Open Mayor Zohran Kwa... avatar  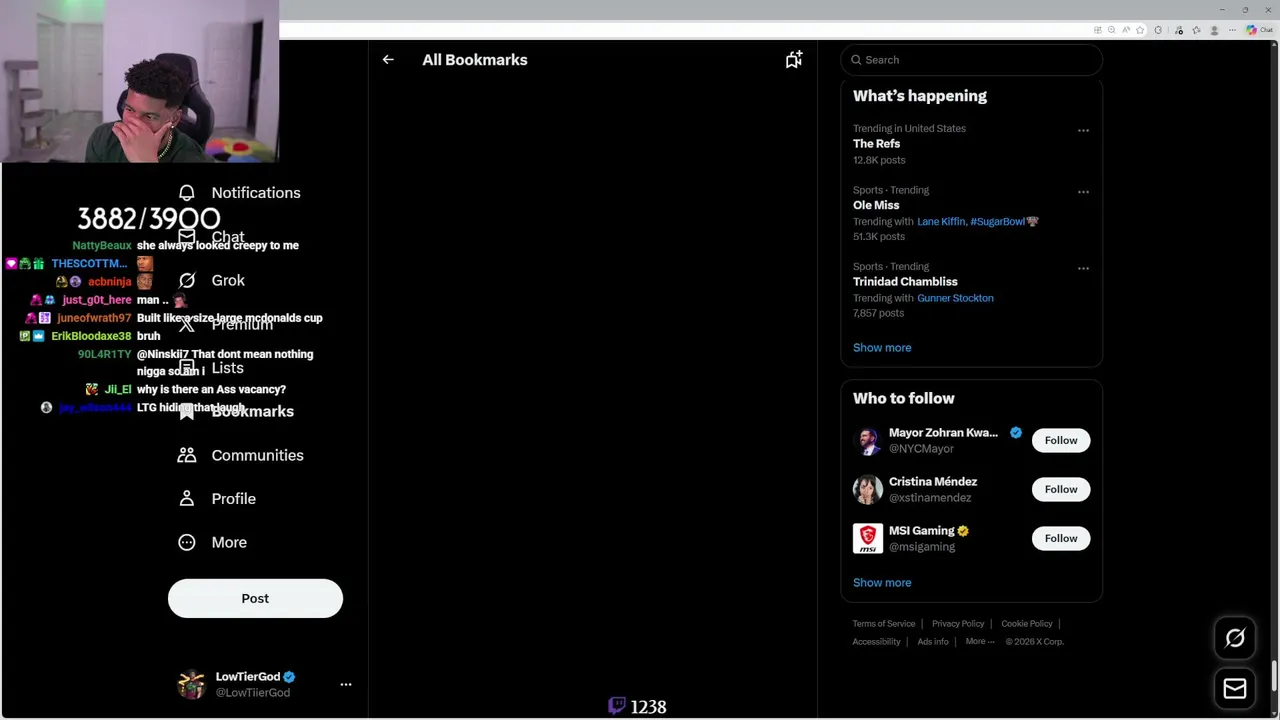(868, 440)
